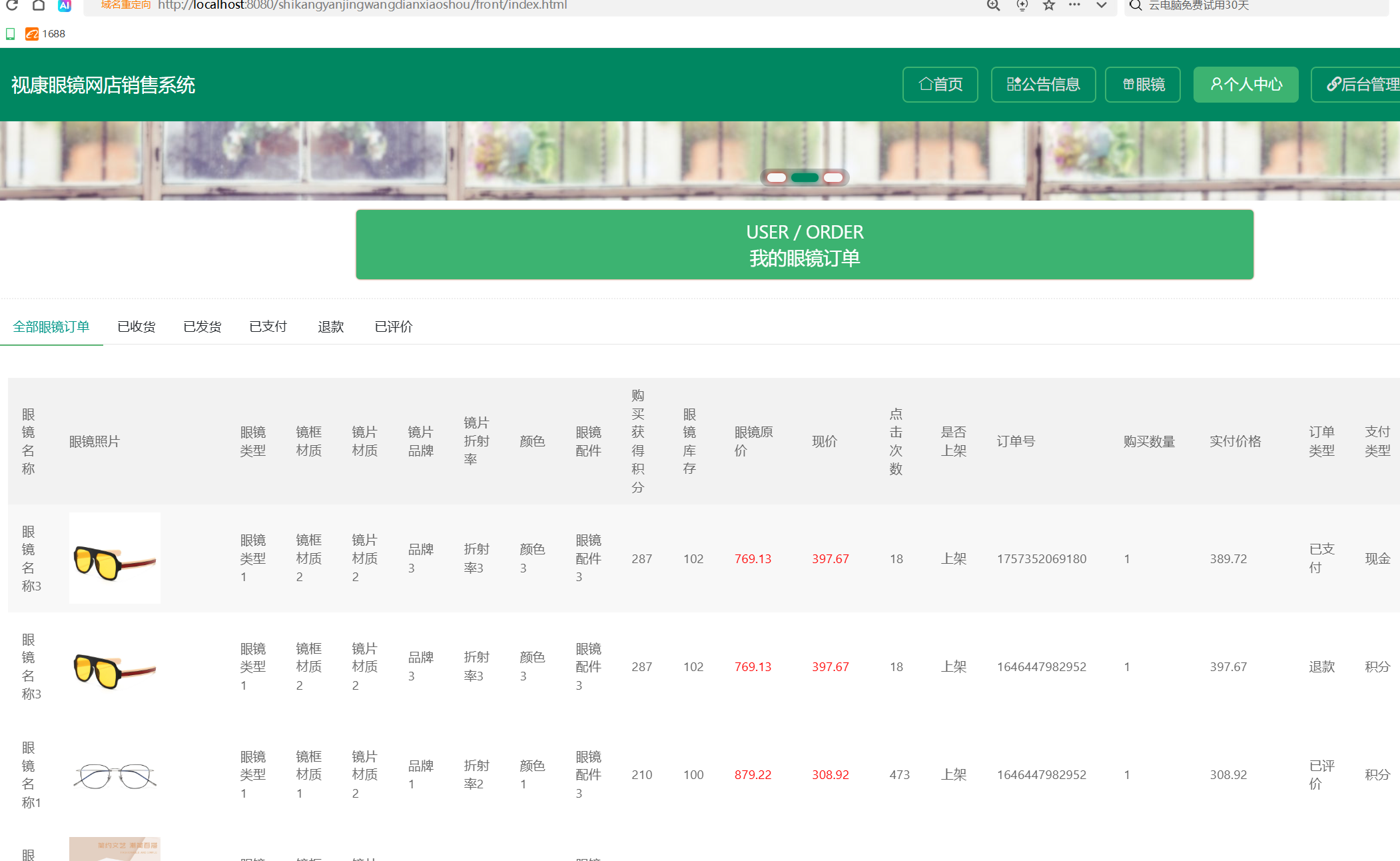Click the browser home icon
The width and height of the screenshot is (1400, 861).
click(38, 5)
